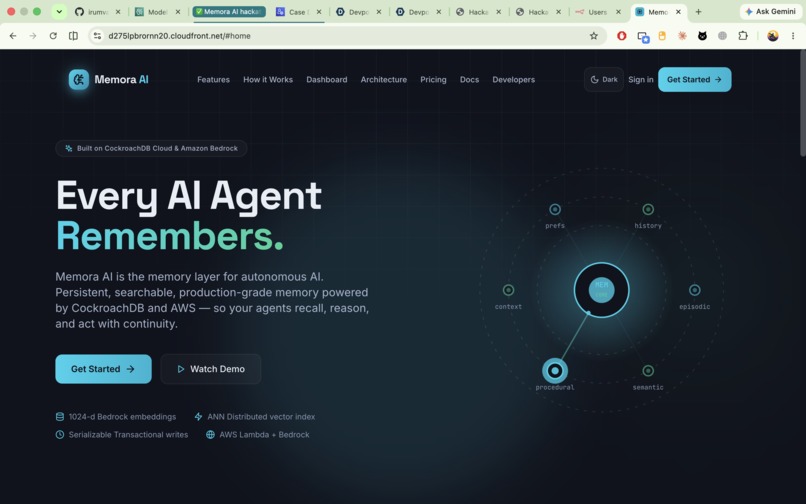Open the Chrome three-dot menu
The width and height of the screenshot is (806, 504).
pos(793,36)
